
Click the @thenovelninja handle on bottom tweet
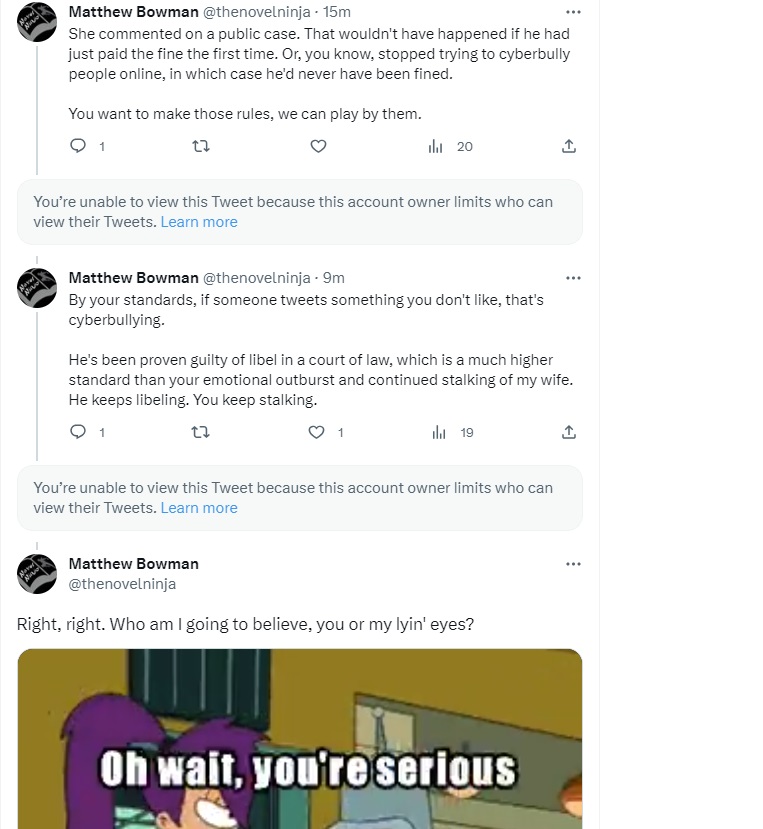click(x=122, y=583)
